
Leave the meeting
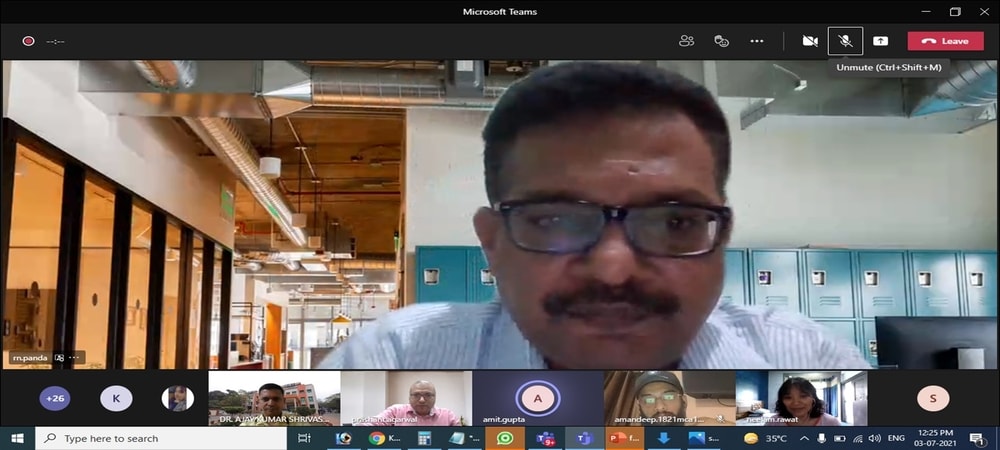coord(945,41)
